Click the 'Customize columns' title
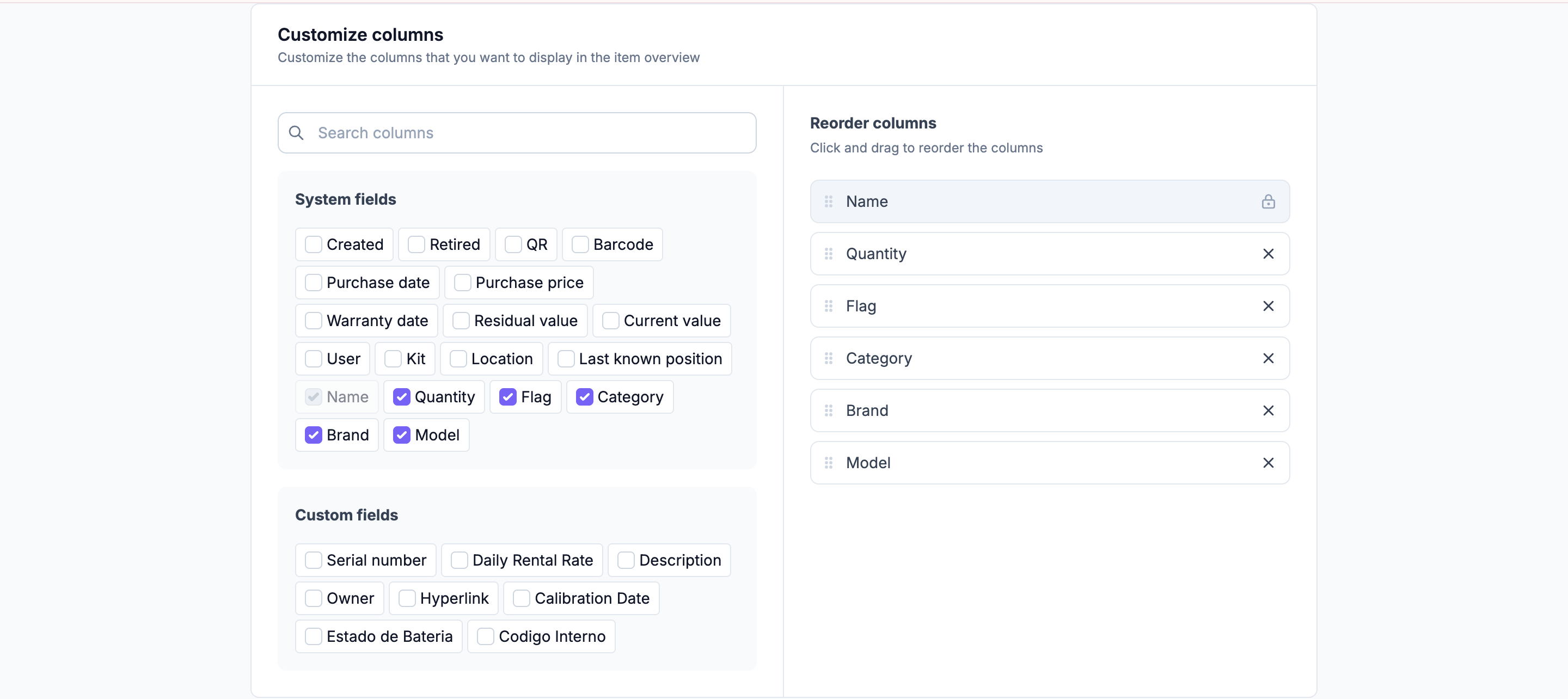 (360, 35)
